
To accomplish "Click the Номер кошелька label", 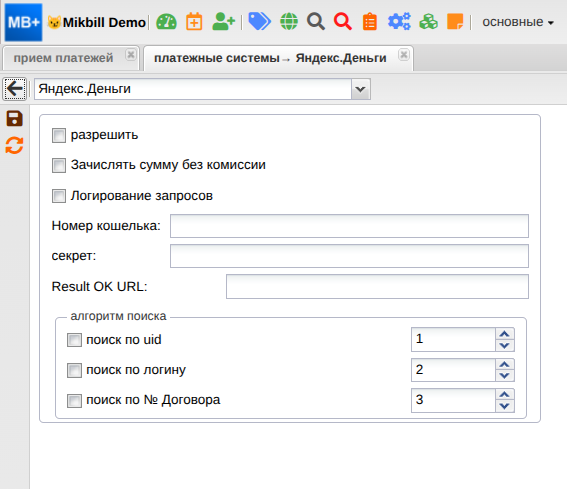I will [106, 226].
